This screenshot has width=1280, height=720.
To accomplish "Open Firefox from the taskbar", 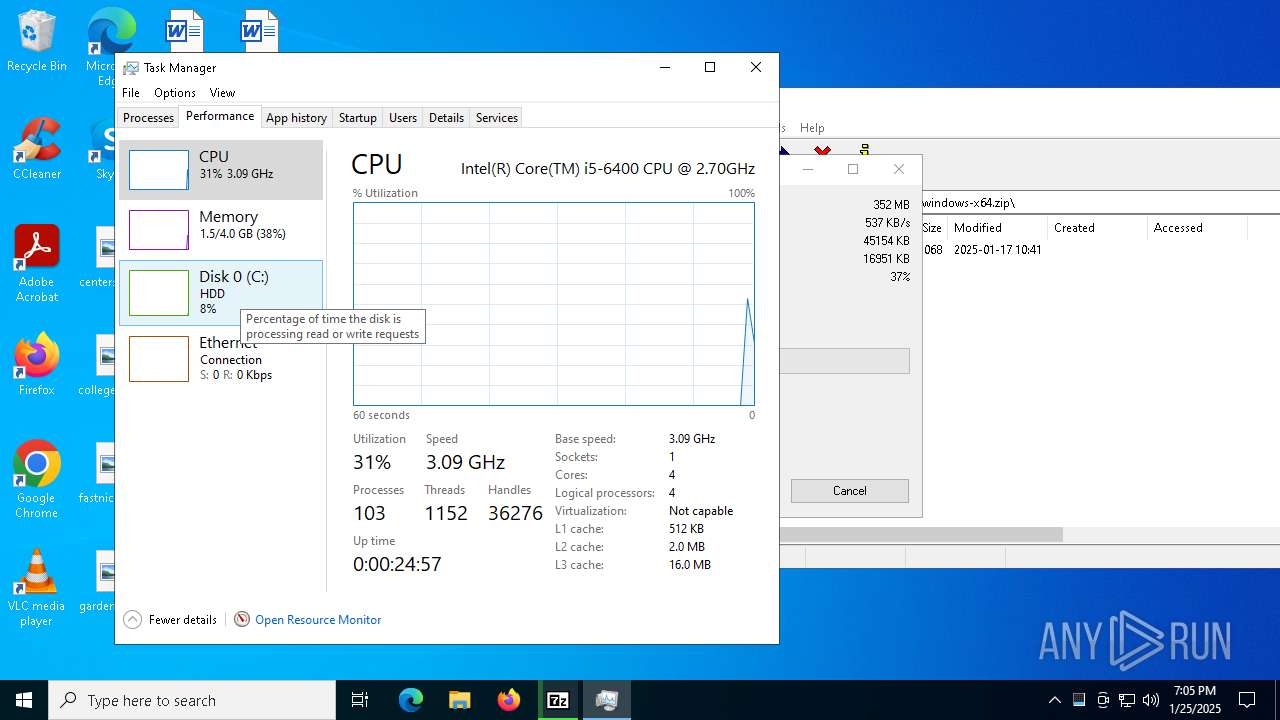I will [509, 700].
